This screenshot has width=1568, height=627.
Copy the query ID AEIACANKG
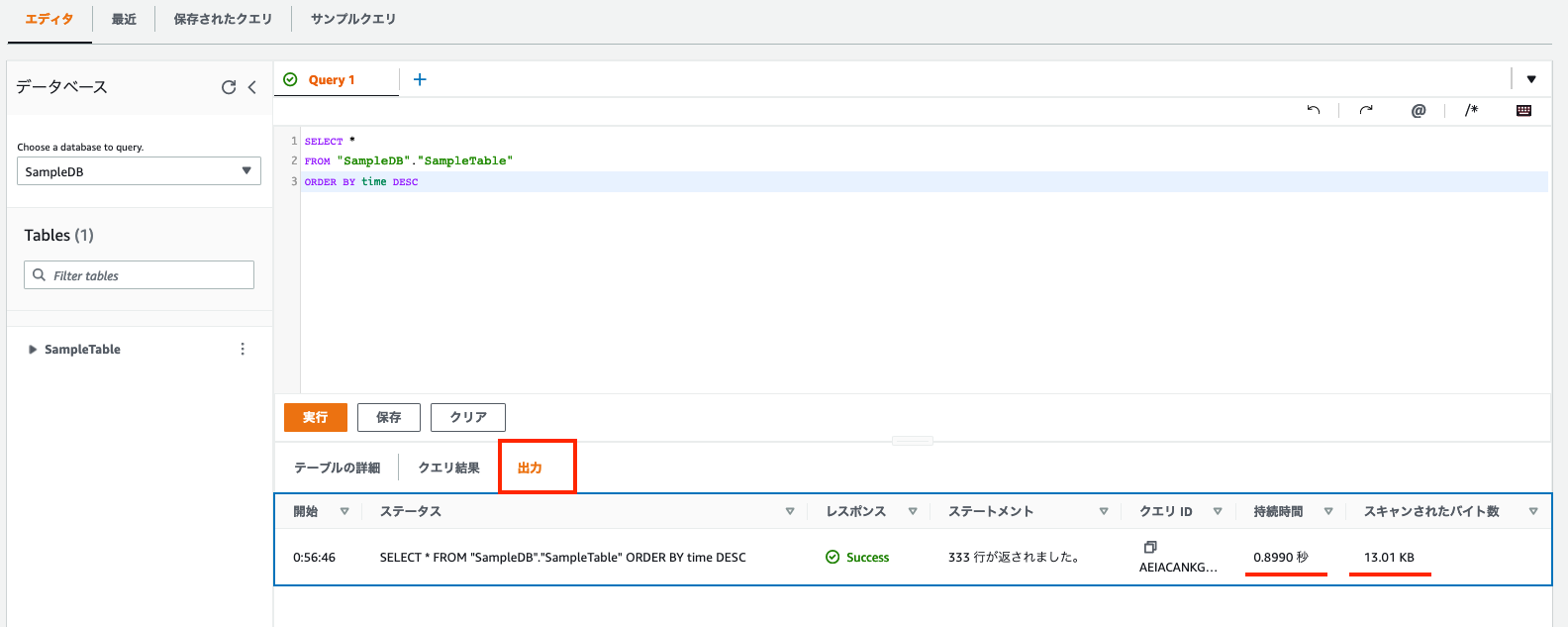pos(1150,547)
